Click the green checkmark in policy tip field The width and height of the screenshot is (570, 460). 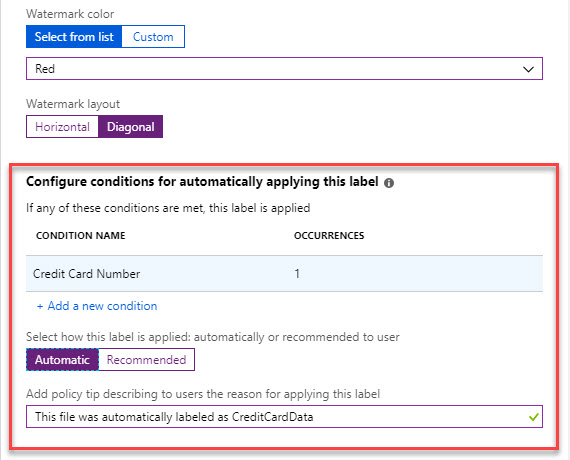pos(533,417)
